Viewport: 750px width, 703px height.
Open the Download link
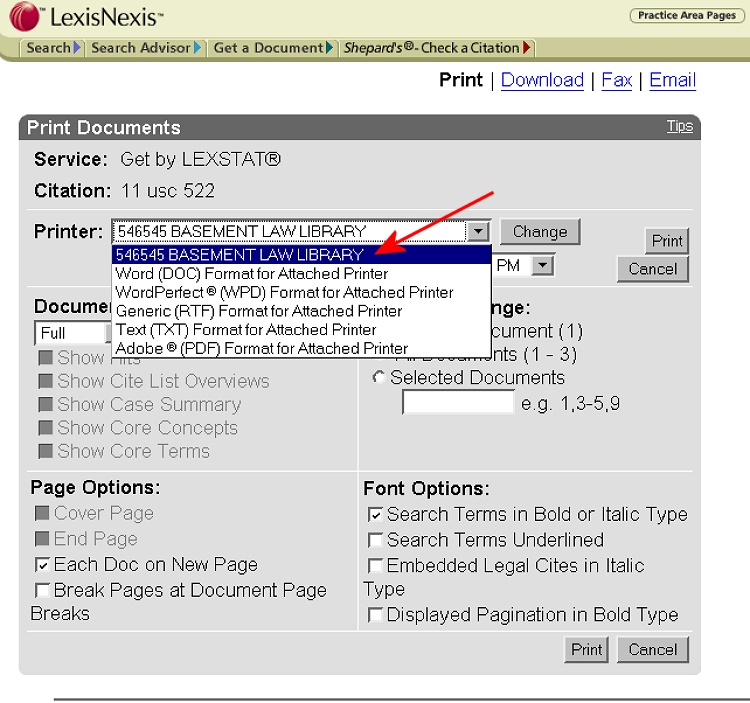(542, 80)
